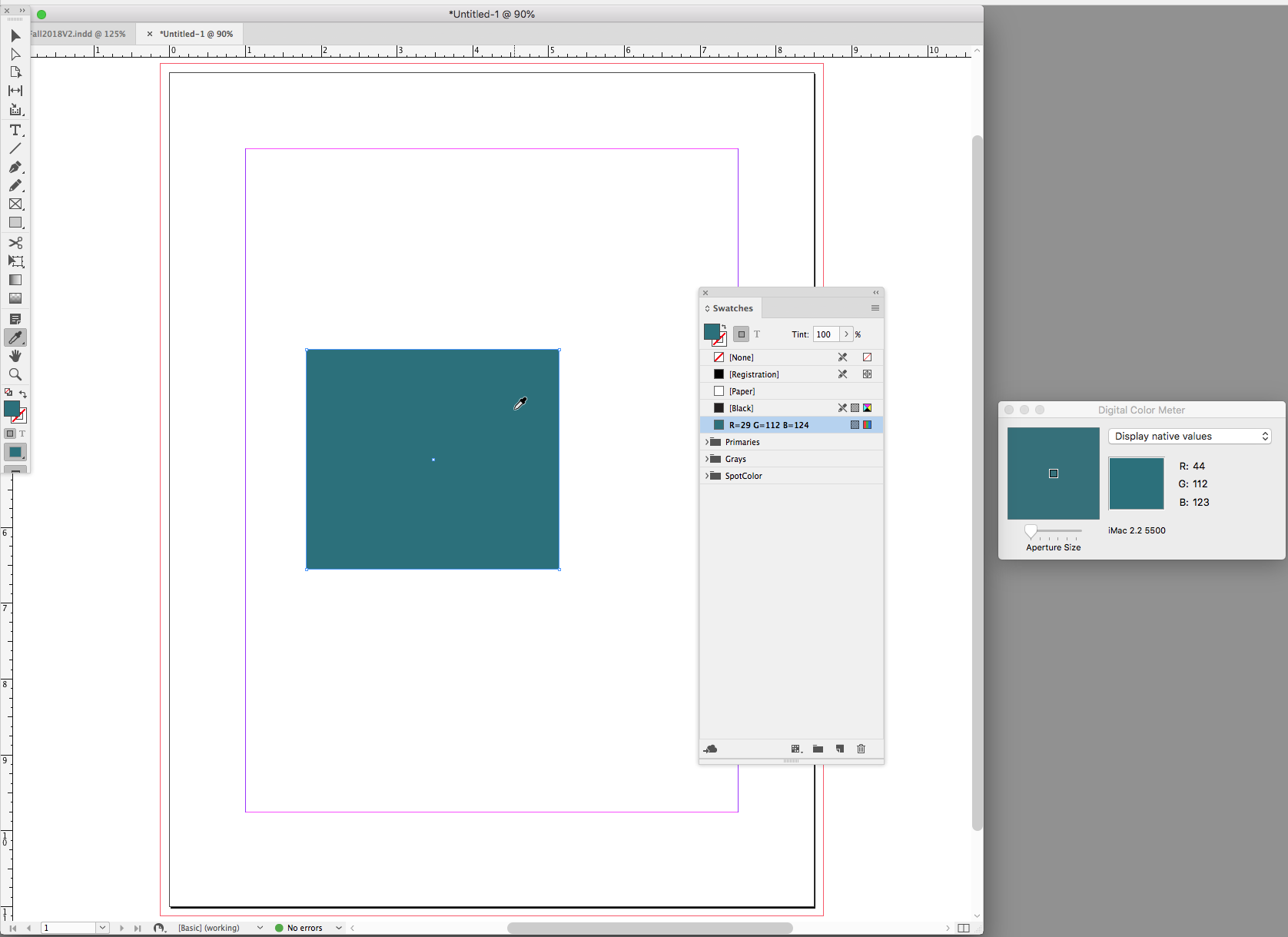Open the Swatches panel menu
The image size is (1288, 937).
(x=875, y=308)
